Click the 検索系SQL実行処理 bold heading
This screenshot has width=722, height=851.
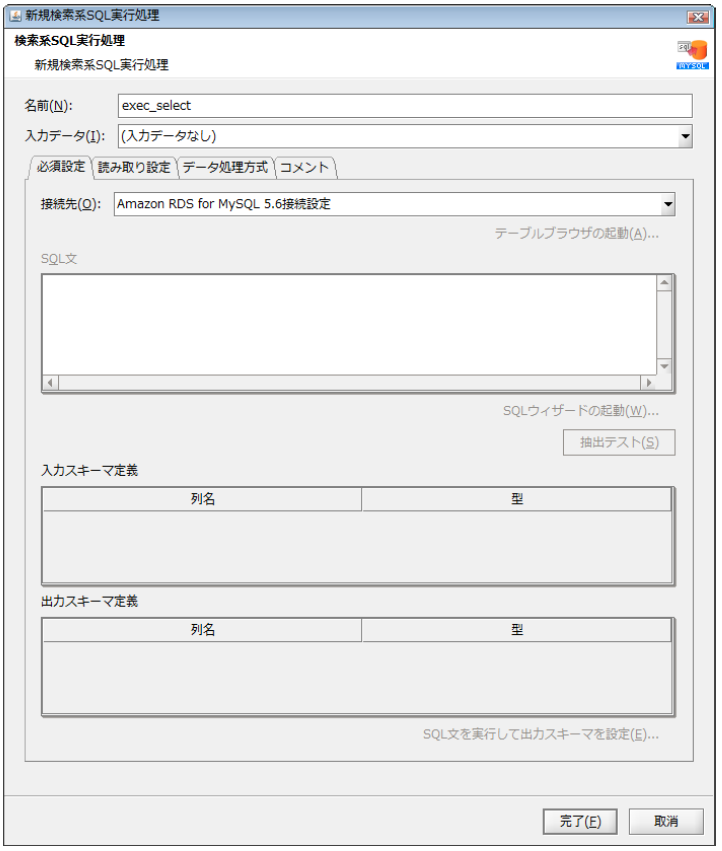(x=69, y=41)
